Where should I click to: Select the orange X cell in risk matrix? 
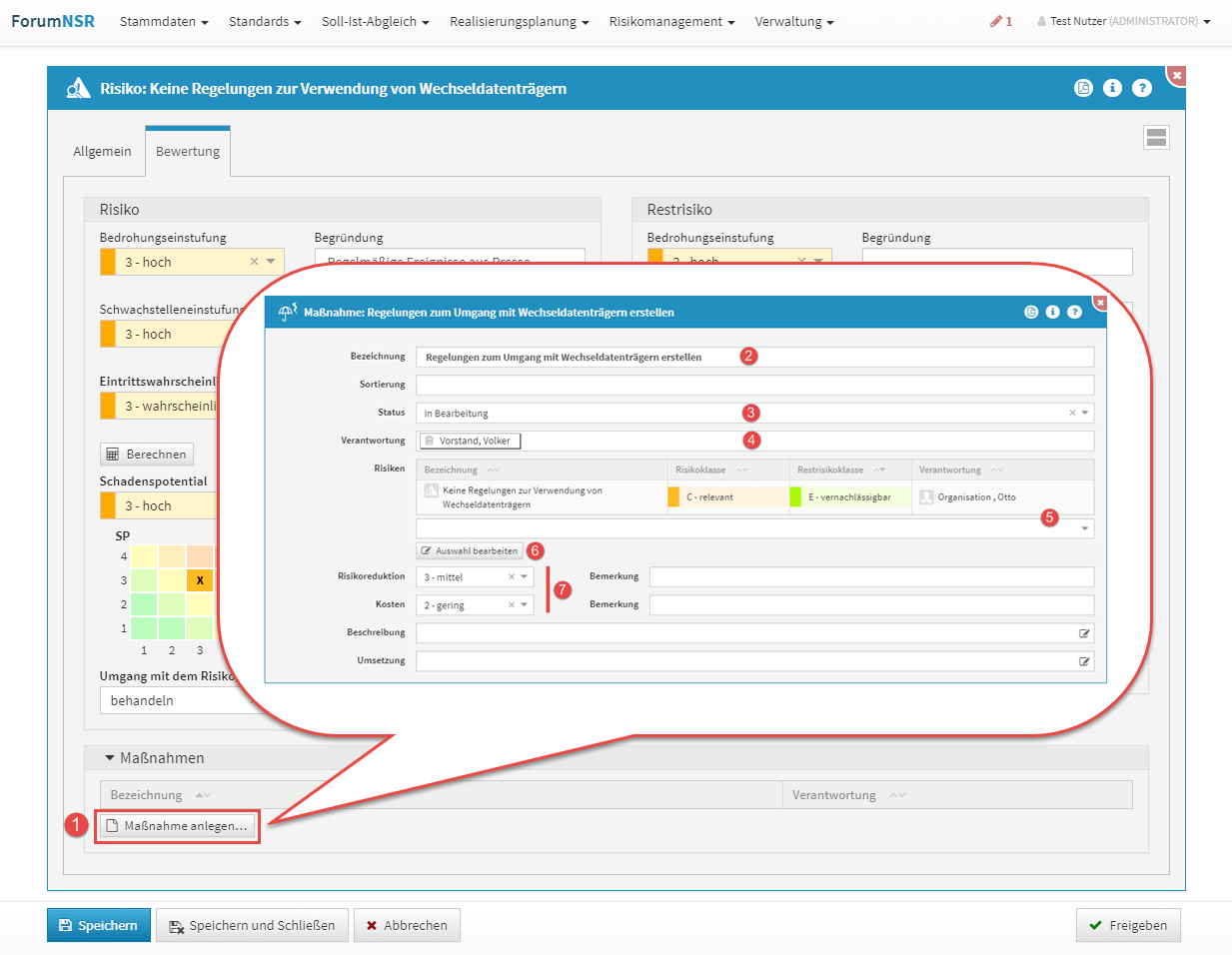coord(200,580)
